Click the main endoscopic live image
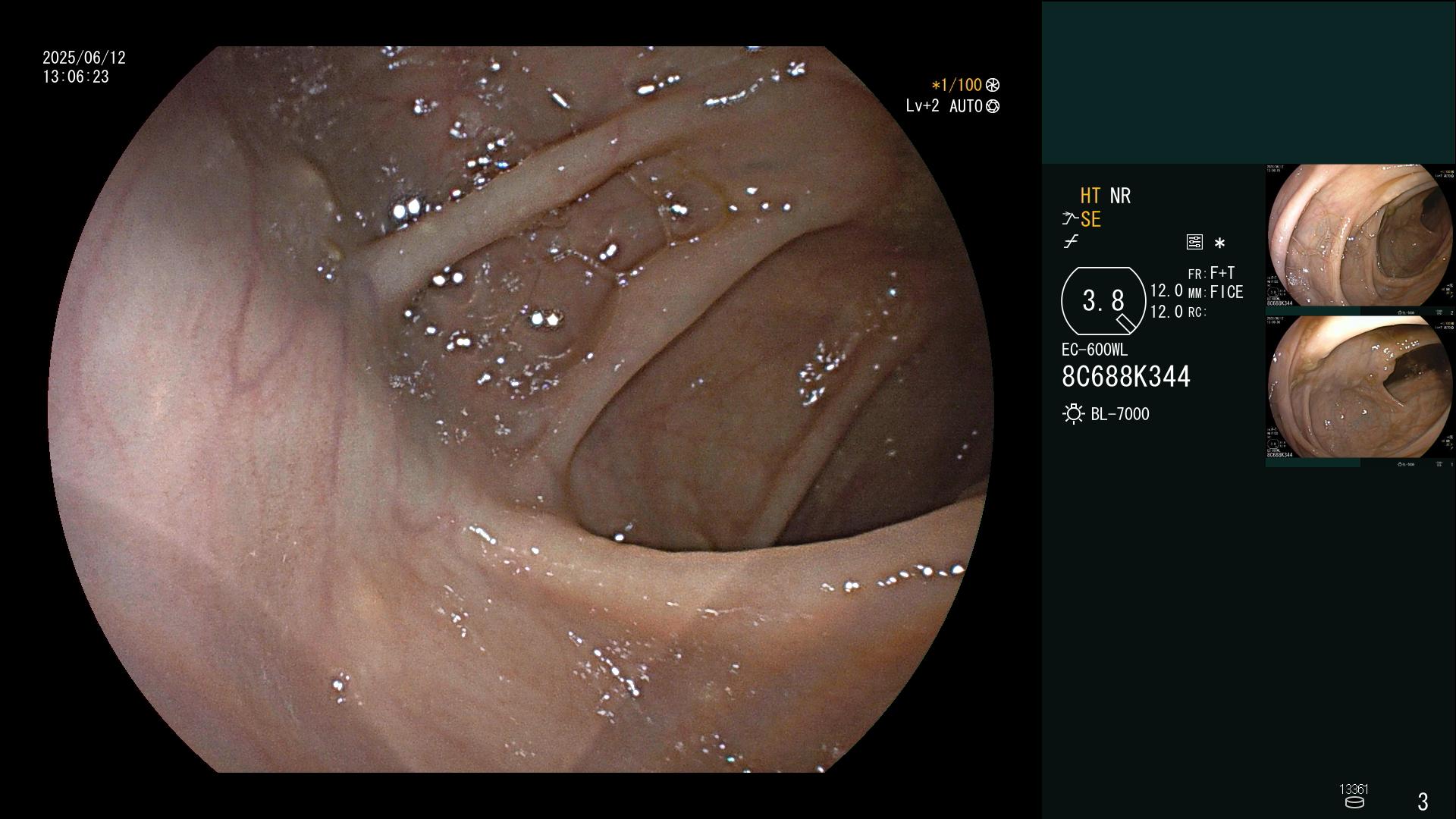Screen dimensions: 1456x819 click(x=520, y=409)
